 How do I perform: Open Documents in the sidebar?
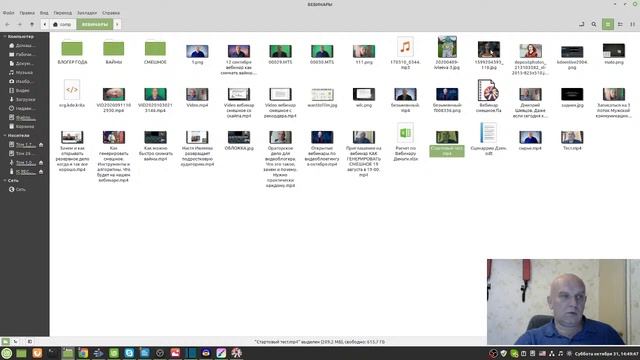[24, 63]
